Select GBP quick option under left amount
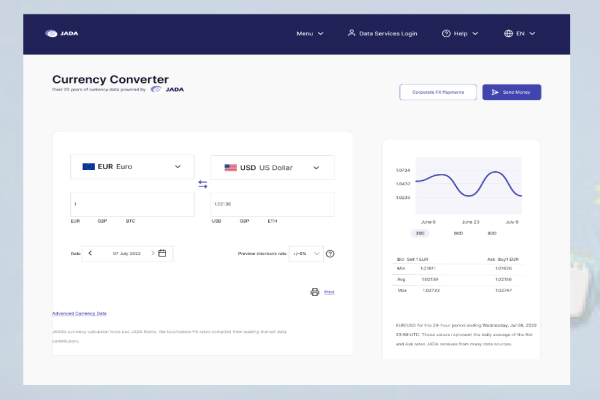This screenshot has height=400, width=600. click(102, 221)
